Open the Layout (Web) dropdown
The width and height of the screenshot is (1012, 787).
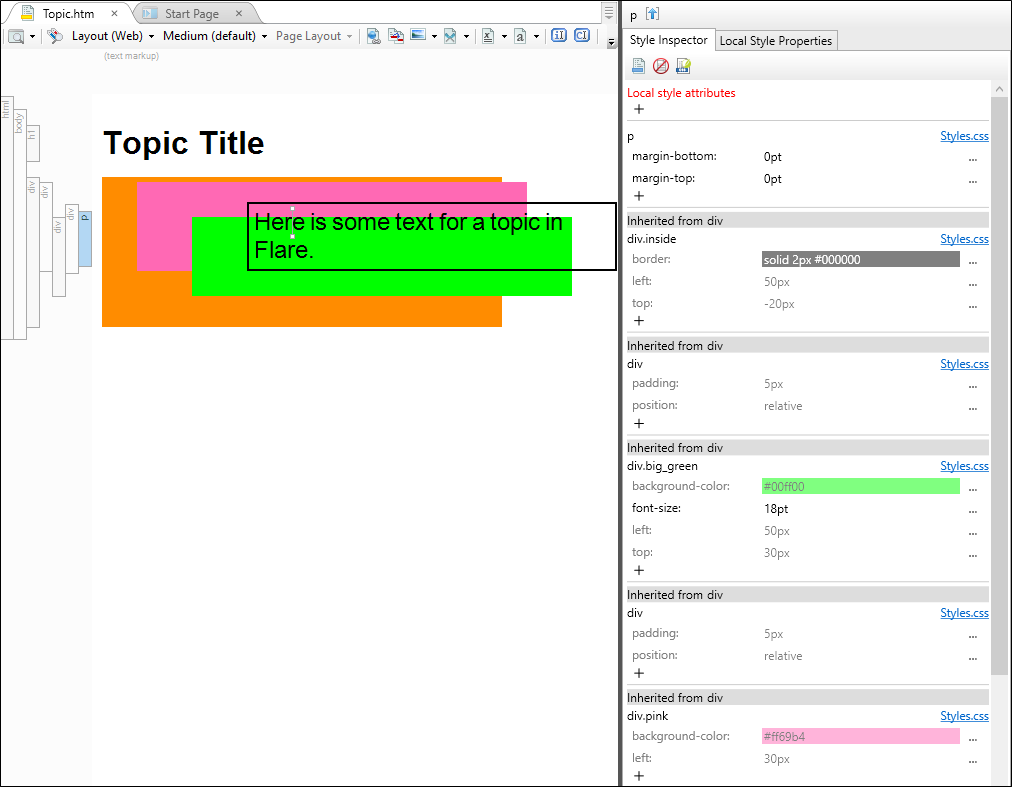pyautogui.click(x=113, y=36)
